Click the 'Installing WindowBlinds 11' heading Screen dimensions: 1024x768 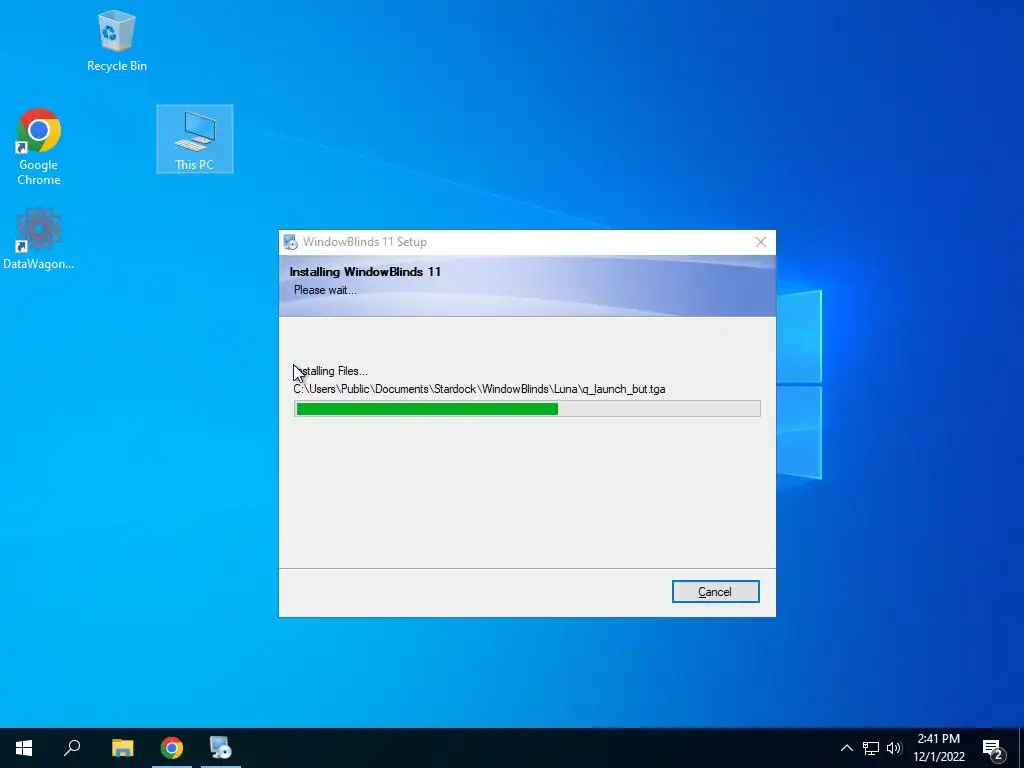tap(365, 272)
